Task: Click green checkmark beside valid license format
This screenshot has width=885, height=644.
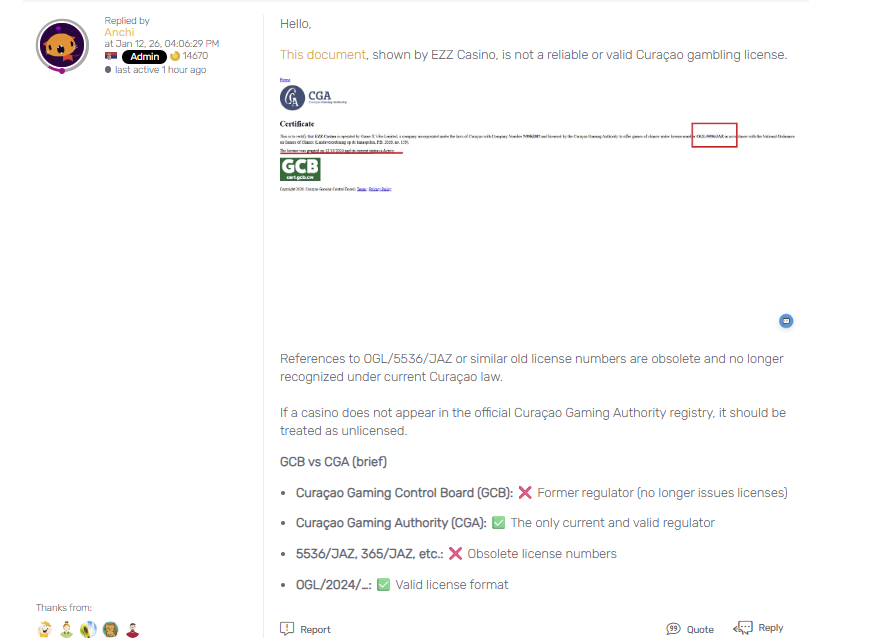Action: pos(383,584)
